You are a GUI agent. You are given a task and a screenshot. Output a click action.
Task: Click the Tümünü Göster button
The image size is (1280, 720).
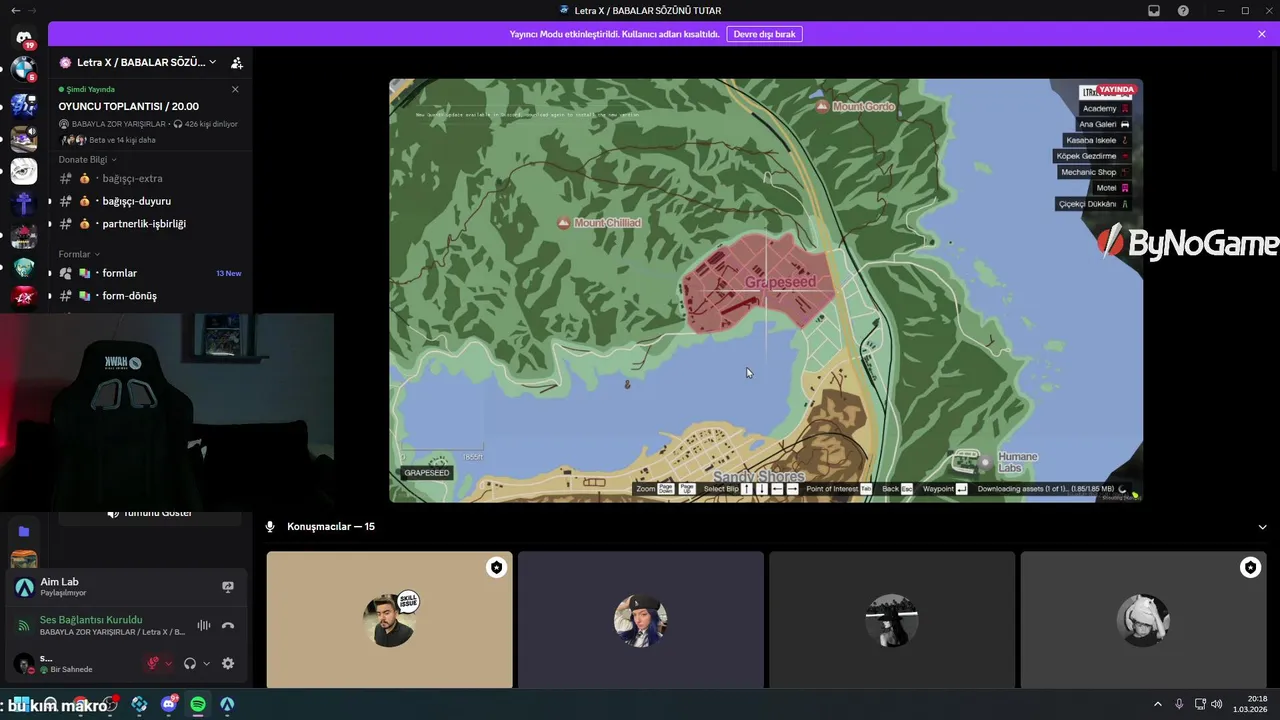[x=149, y=514]
